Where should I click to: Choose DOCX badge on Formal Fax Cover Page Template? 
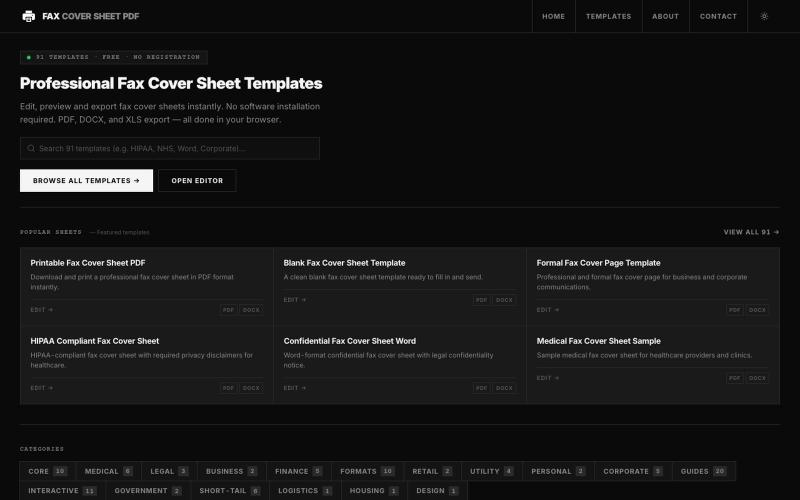[x=757, y=310]
